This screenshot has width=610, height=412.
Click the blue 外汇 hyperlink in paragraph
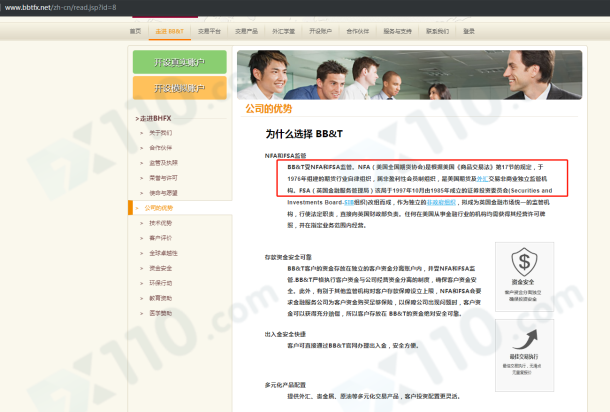click(x=482, y=179)
